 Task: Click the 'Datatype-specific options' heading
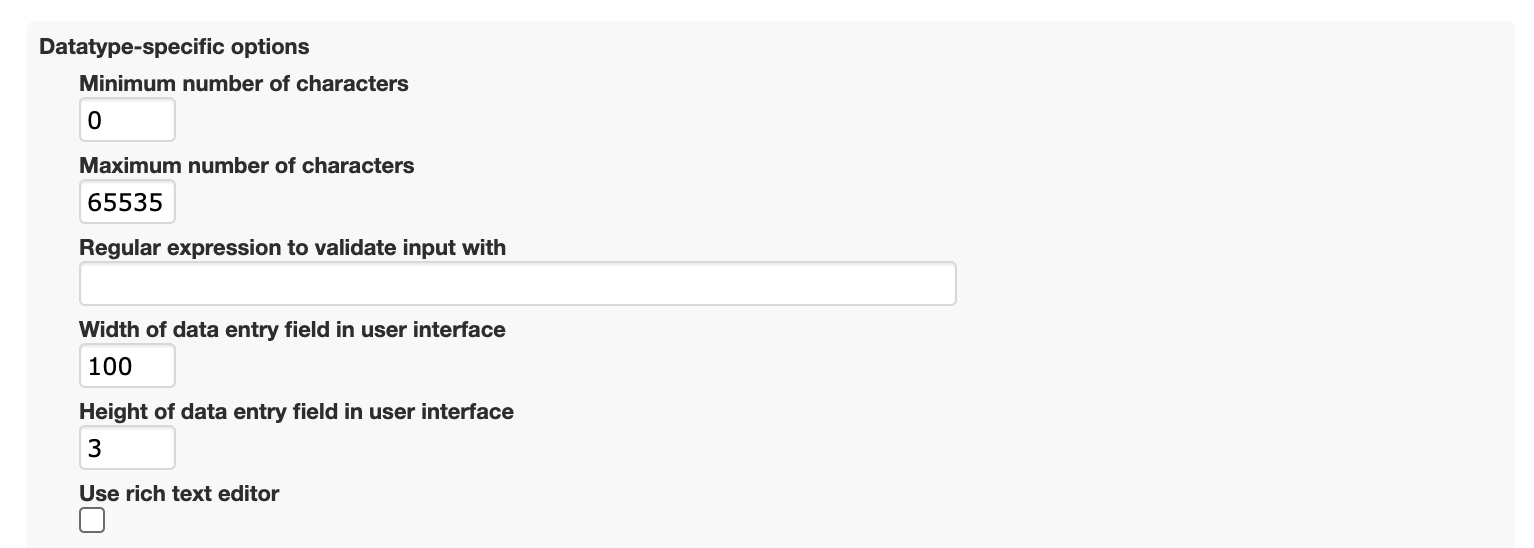point(174,47)
